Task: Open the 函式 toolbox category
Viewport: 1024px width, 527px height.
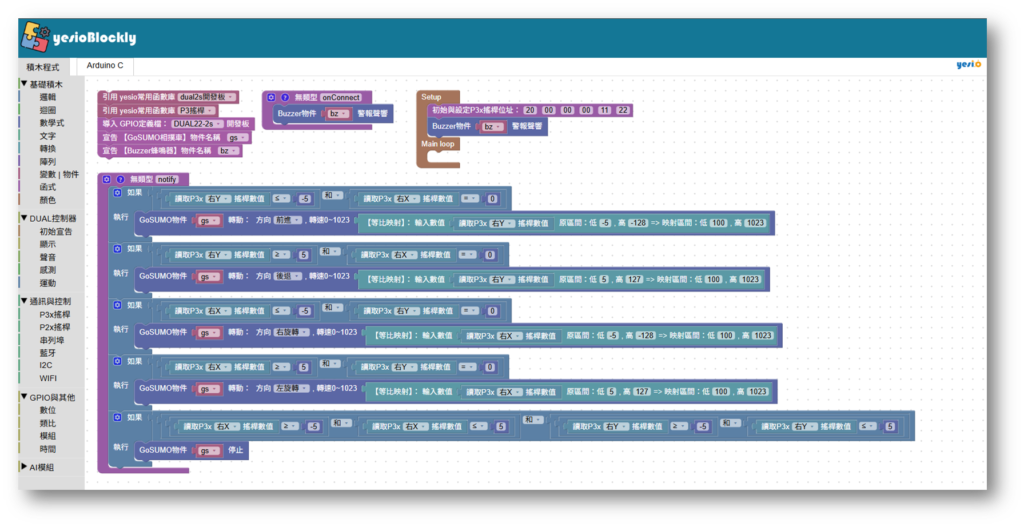Action: pyautogui.click(x=48, y=187)
